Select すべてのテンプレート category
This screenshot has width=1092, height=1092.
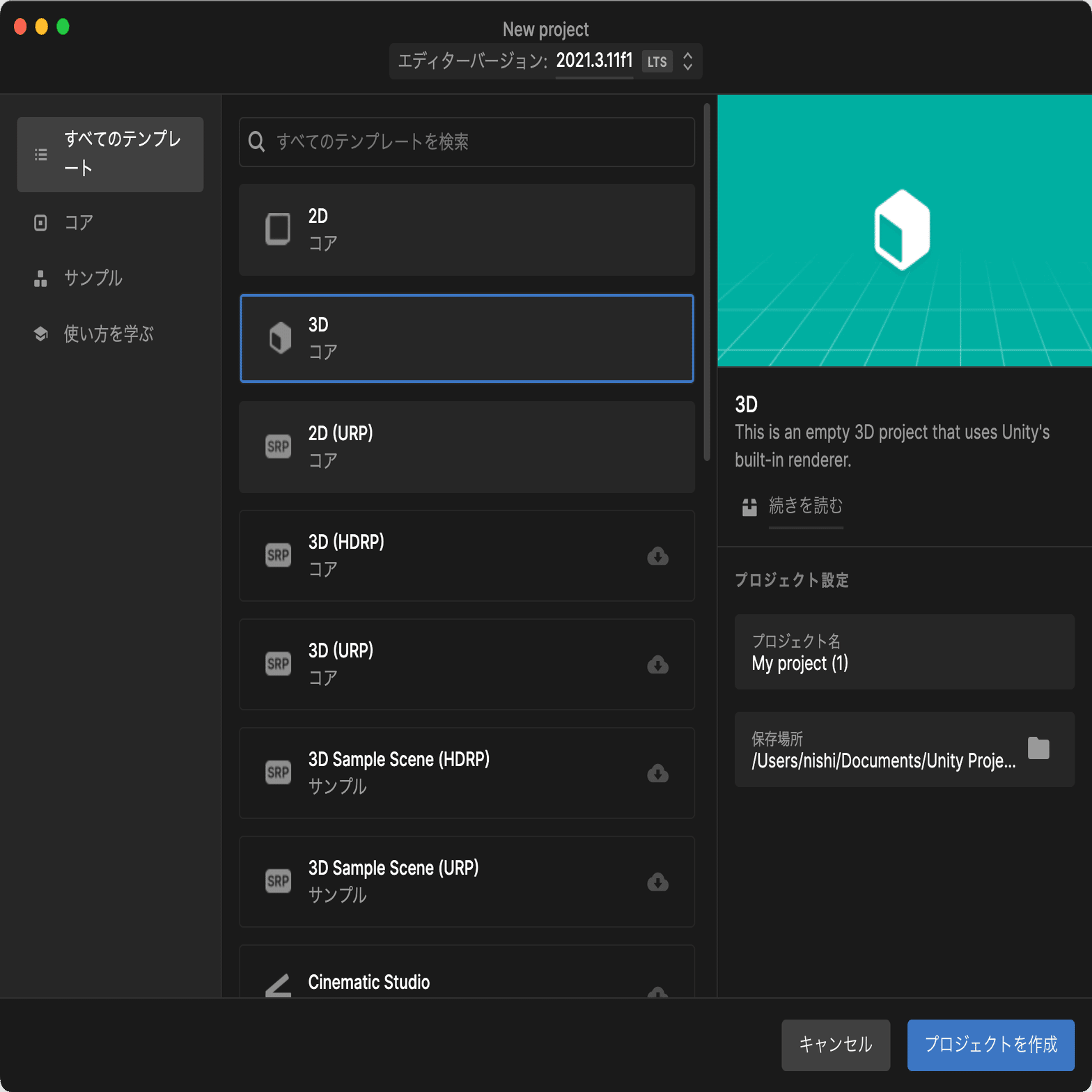coord(110,154)
